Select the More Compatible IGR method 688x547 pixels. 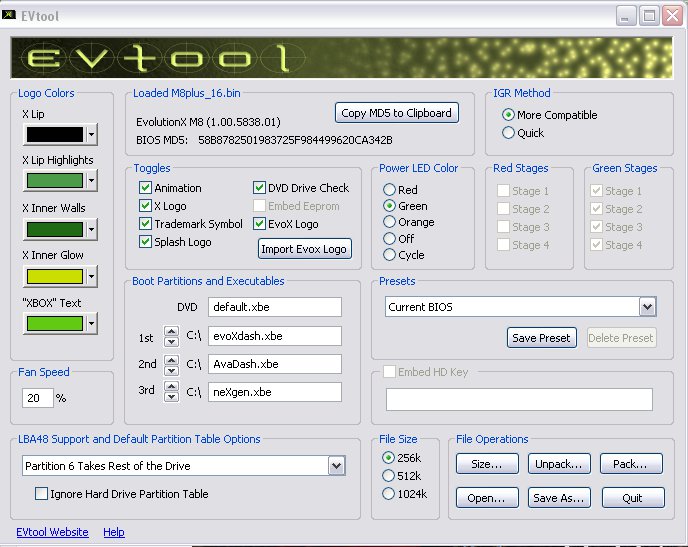tap(508, 115)
